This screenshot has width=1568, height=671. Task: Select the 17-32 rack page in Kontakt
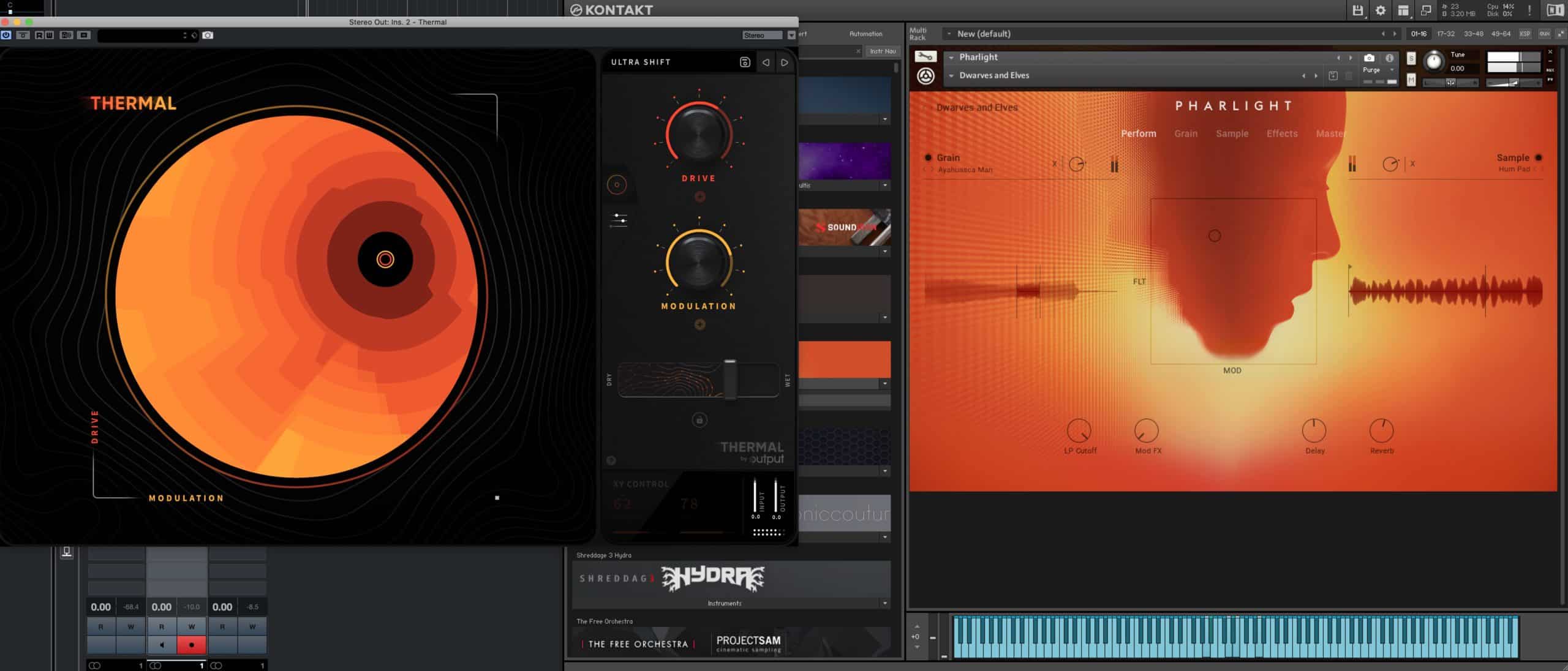(1444, 34)
